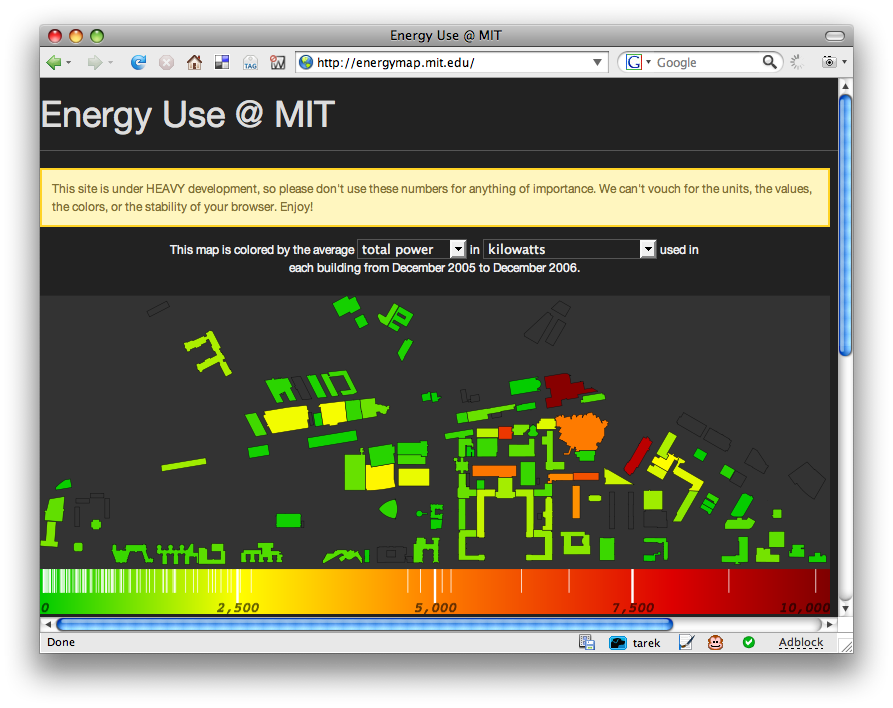Go to the home page icon
The height and width of the screenshot is (708, 893).
tap(194, 62)
